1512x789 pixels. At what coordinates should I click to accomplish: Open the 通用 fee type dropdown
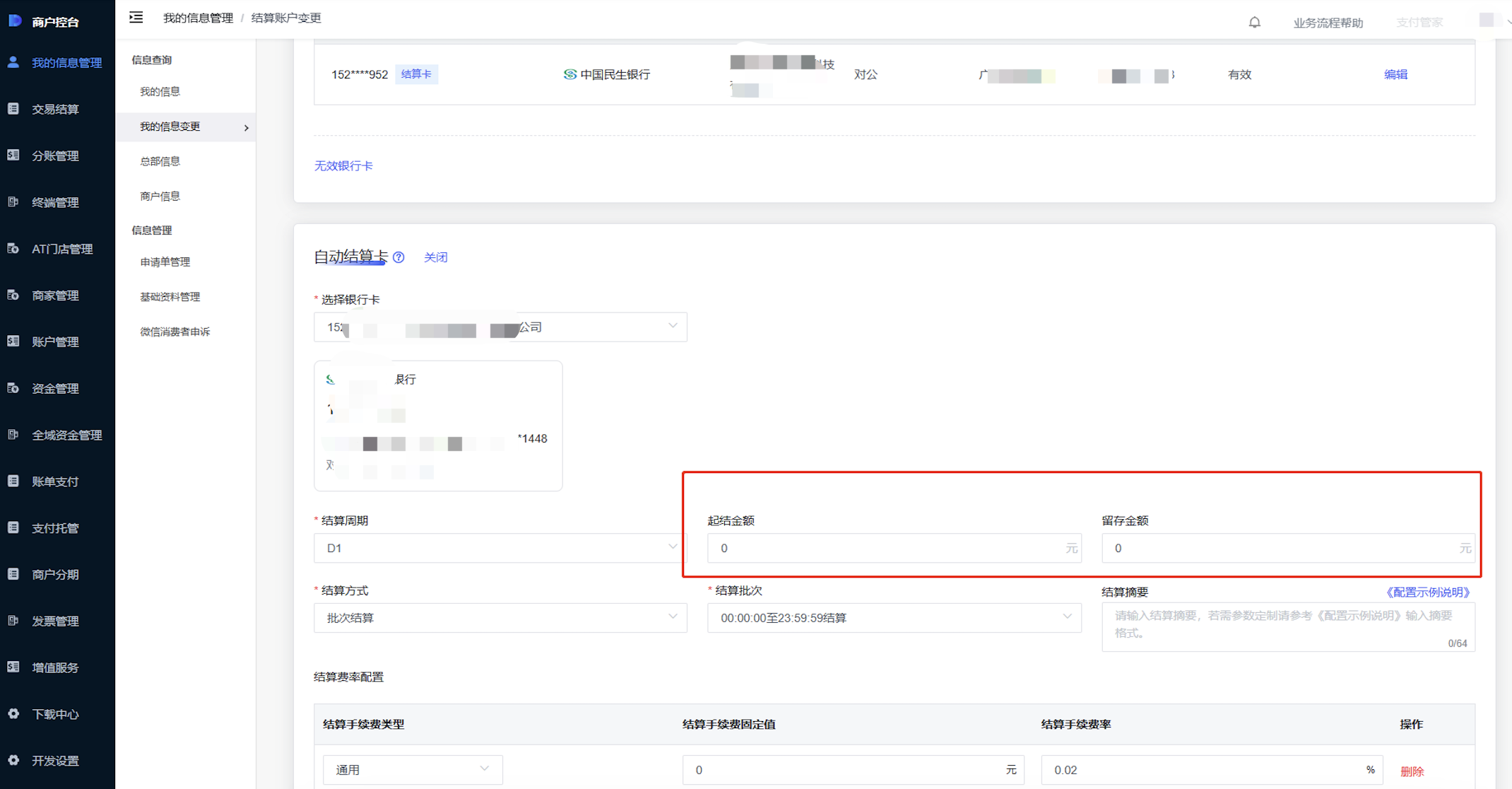pos(413,769)
